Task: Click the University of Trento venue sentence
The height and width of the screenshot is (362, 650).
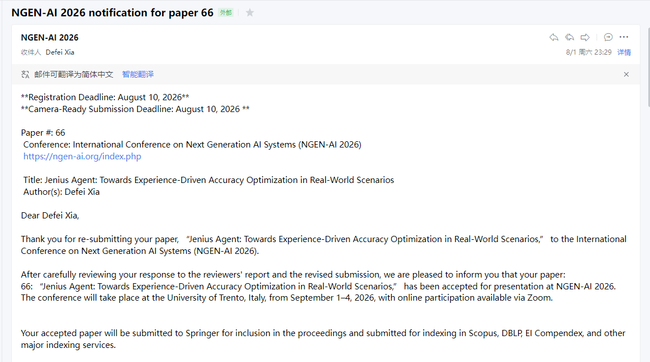Action: pyautogui.click(x=286, y=298)
